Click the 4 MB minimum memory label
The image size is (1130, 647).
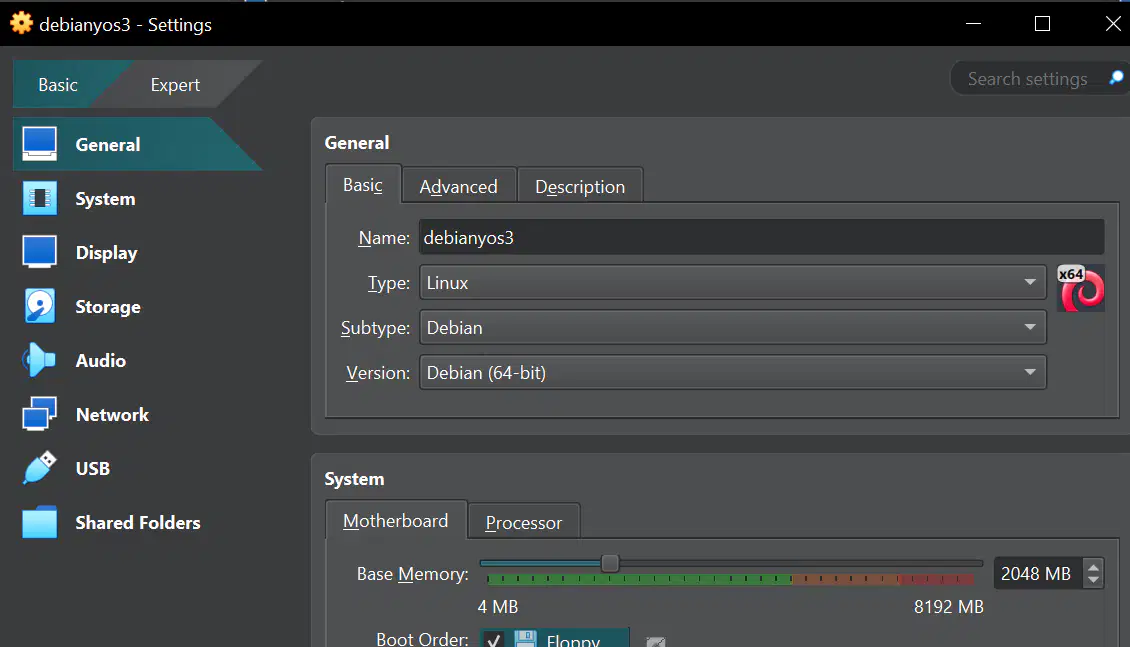click(x=498, y=607)
